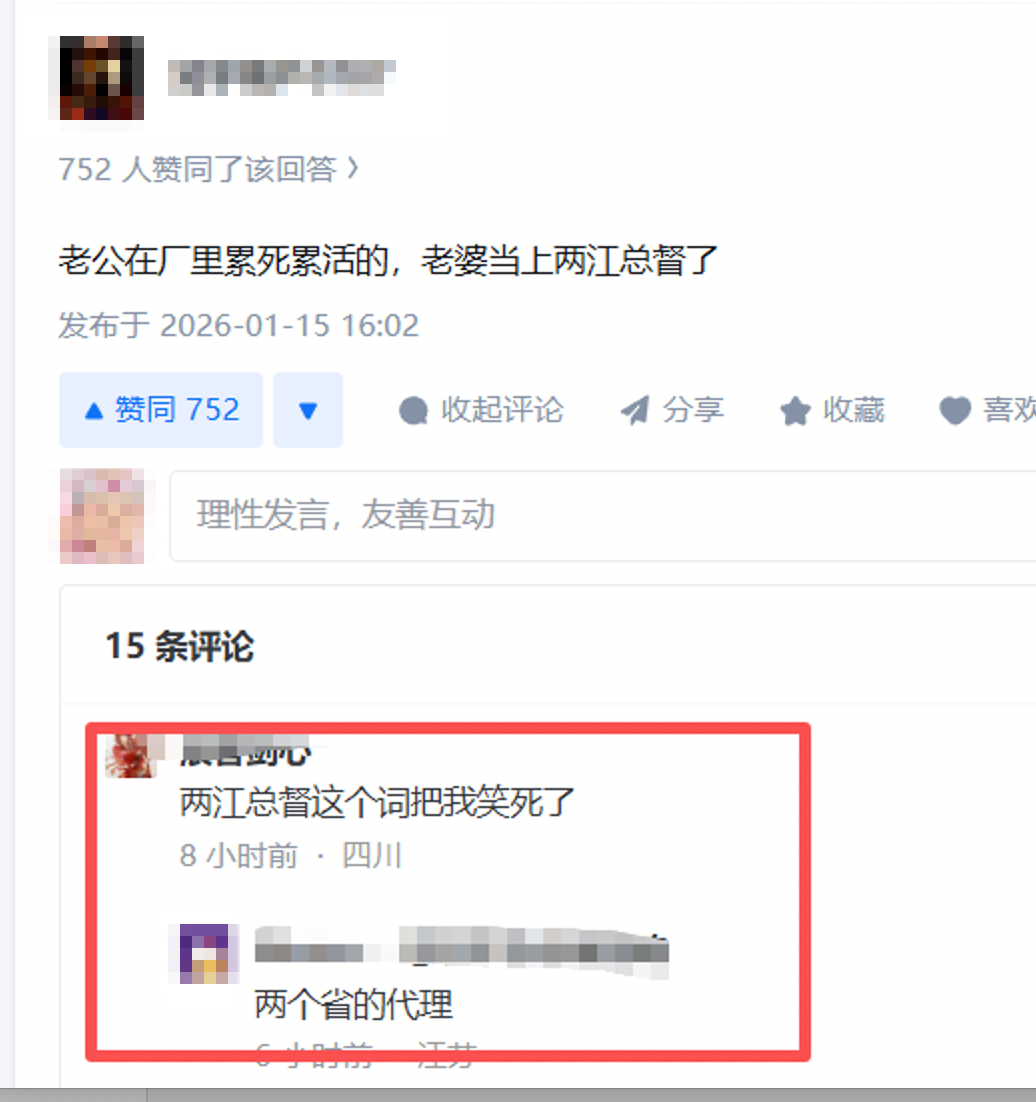Like the answer with the heart icon
The width and height of the screenshot is (1036, 1102).
(955, 410)
